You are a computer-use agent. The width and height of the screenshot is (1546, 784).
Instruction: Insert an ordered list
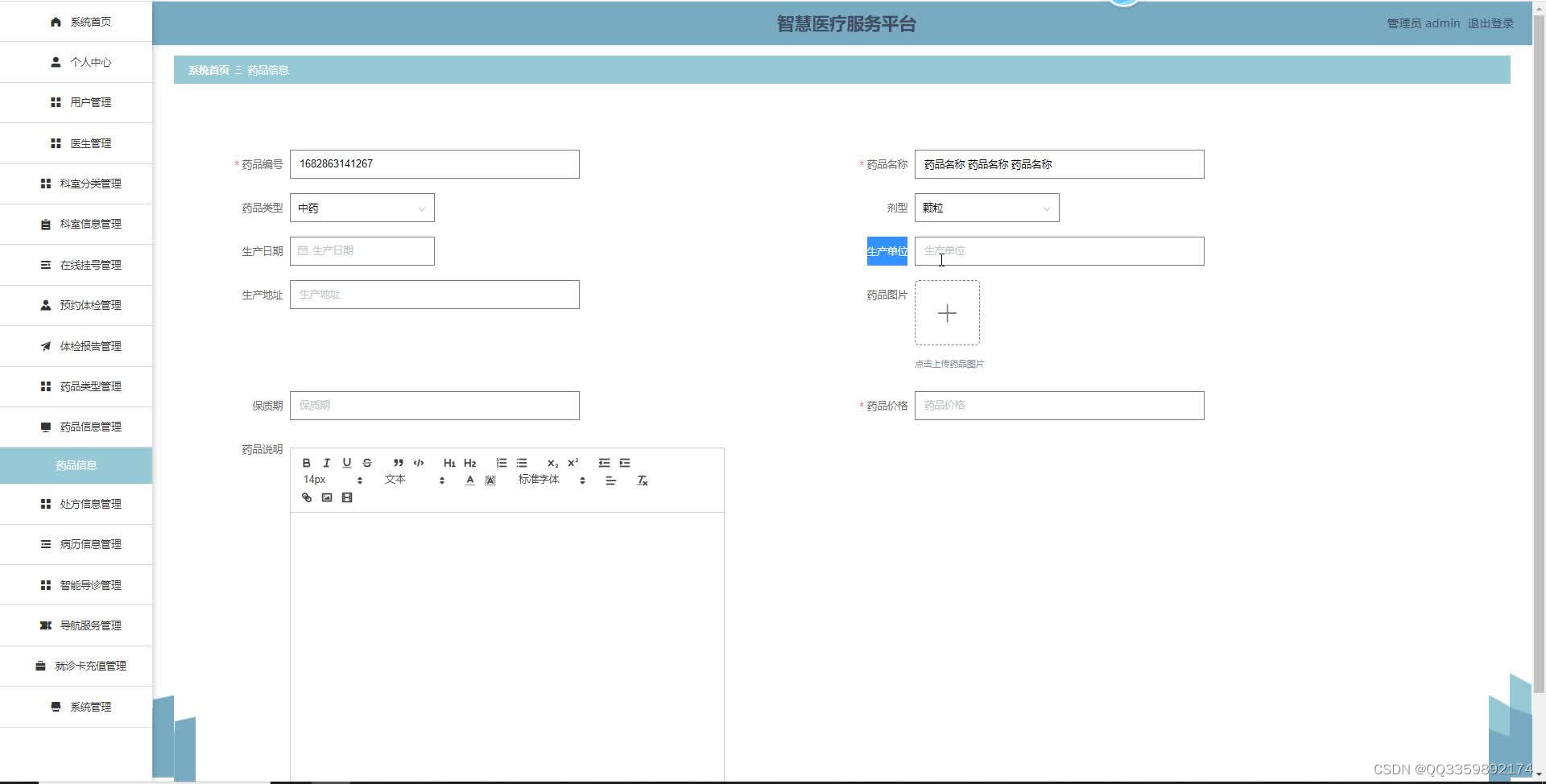pyautogui.click(x=502, y=463)
